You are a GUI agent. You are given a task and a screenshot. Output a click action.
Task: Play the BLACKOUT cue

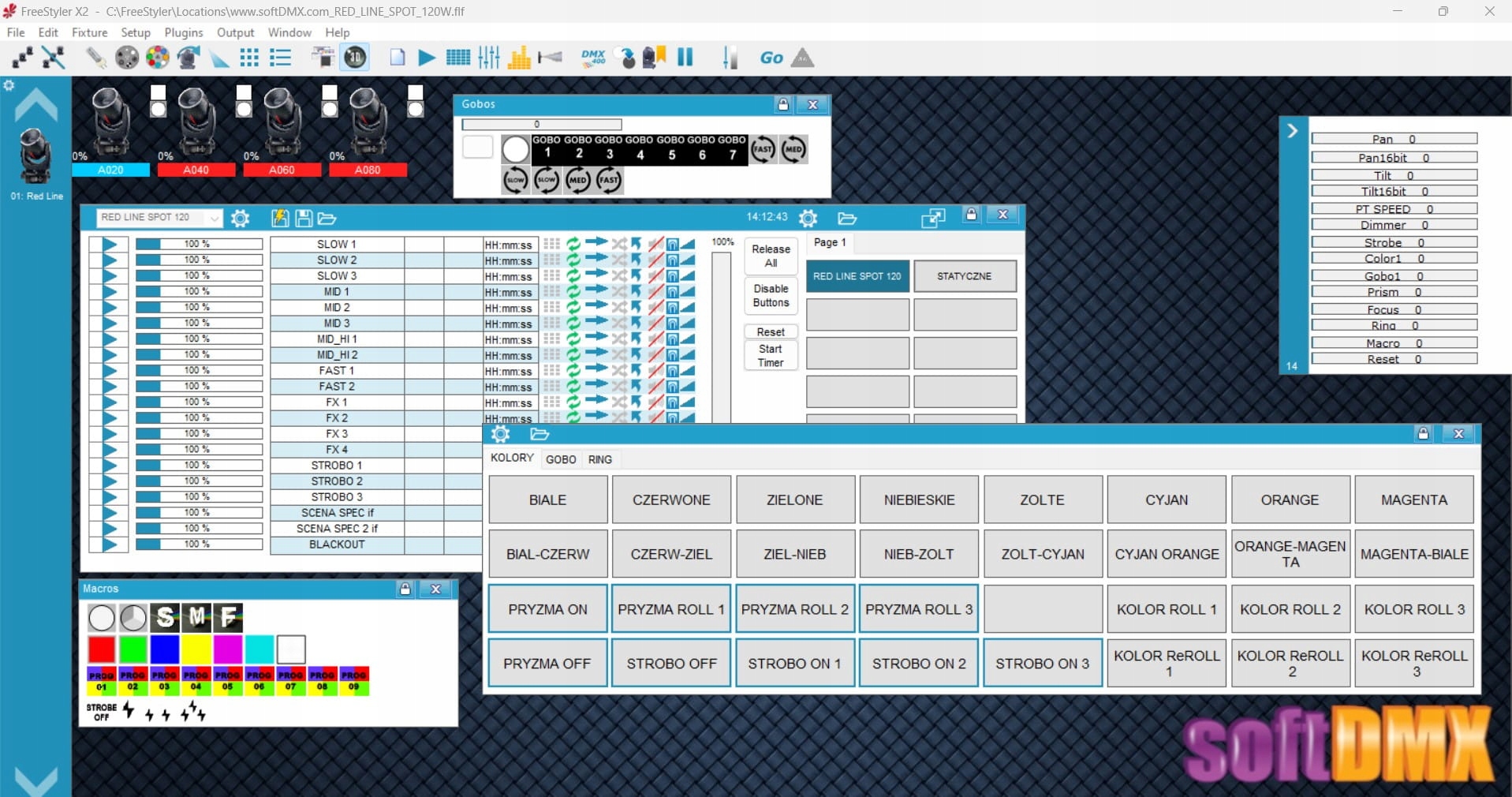110,544
